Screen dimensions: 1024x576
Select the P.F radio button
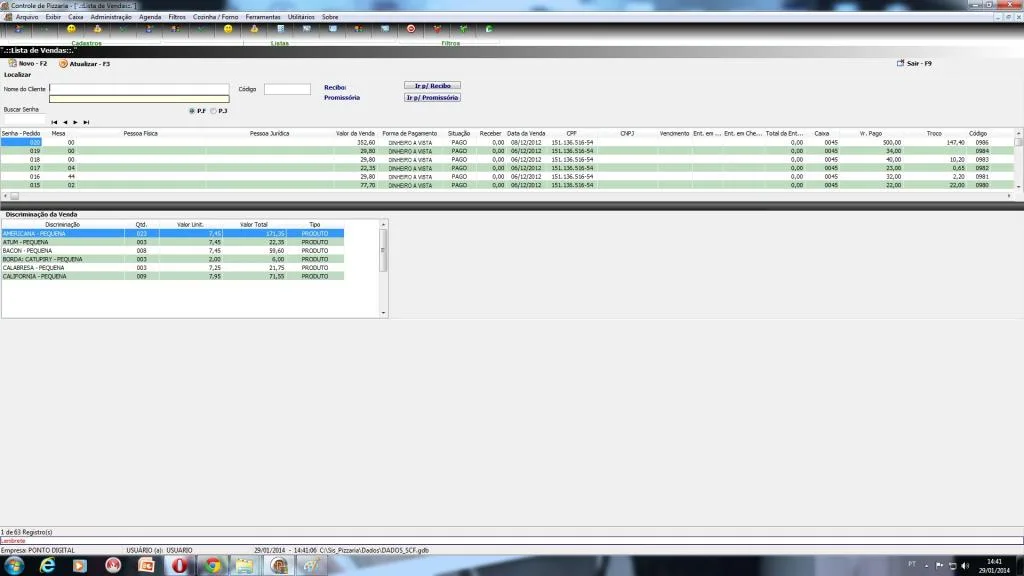tap(192, 111)
